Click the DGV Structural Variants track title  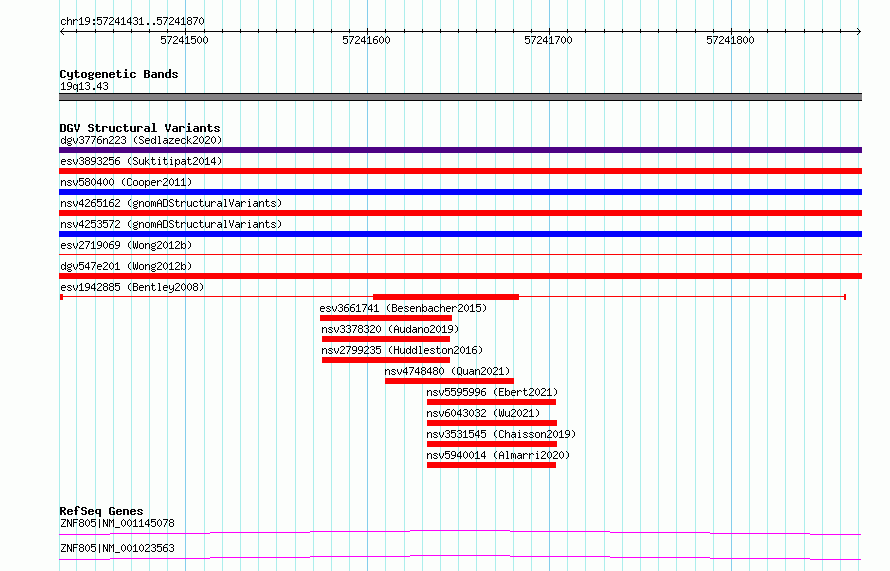coord(140,128)
